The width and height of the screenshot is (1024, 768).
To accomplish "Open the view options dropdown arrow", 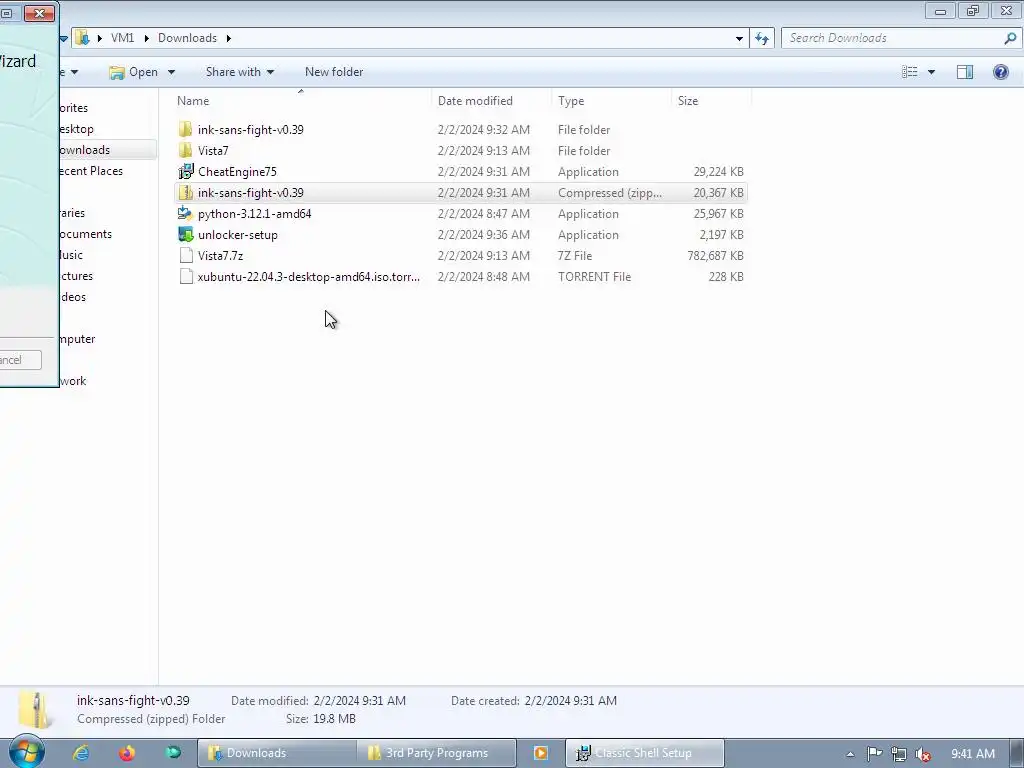I will (x=931, y=72).
